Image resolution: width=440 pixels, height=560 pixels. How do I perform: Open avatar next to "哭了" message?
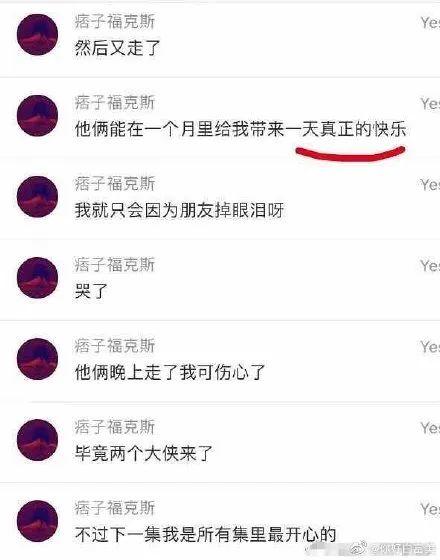tap(37, 278)
